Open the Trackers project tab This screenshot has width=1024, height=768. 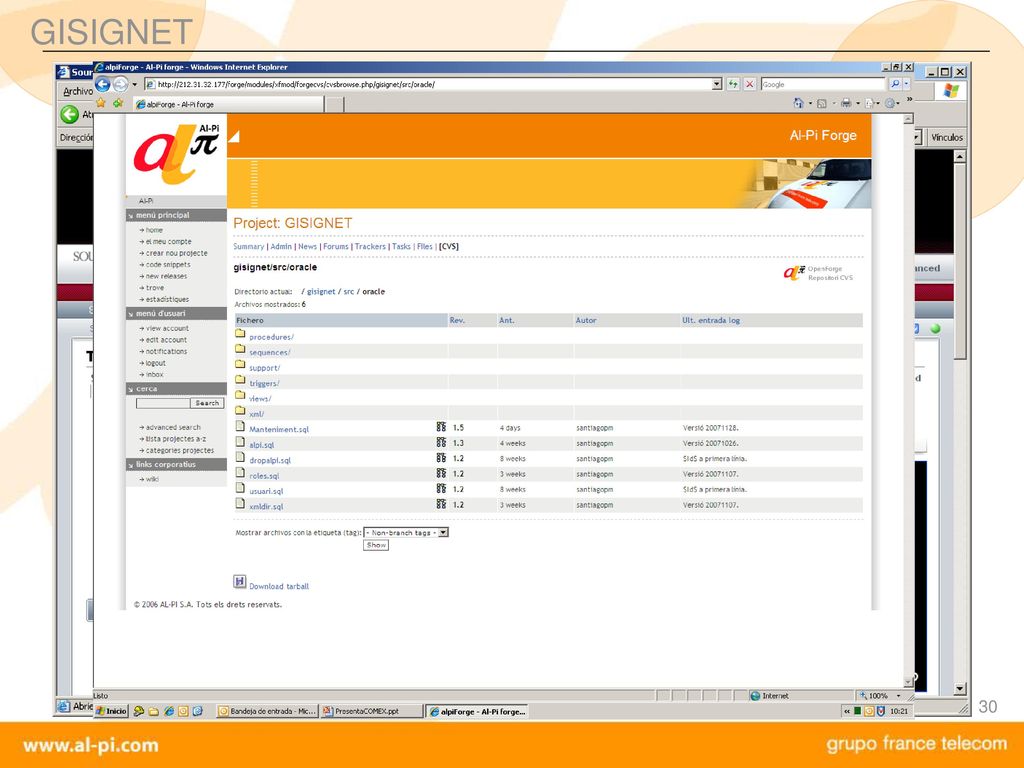click(x=370, y=247)
